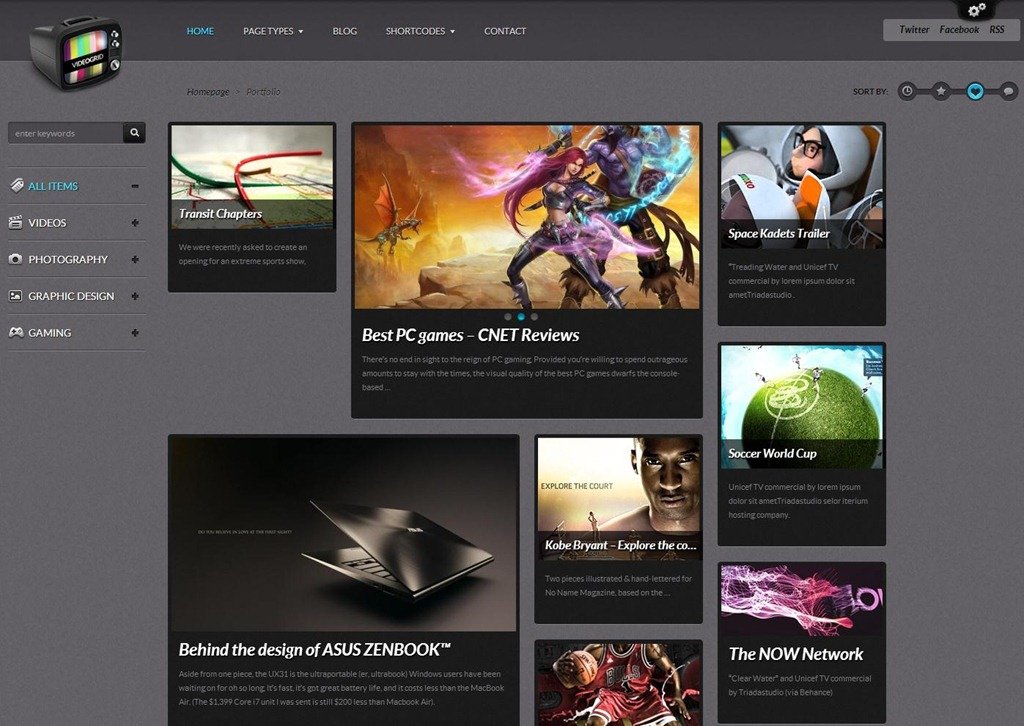Open The NOW Network title
This screenshot has height=726, width=1024.
(795, 654)
